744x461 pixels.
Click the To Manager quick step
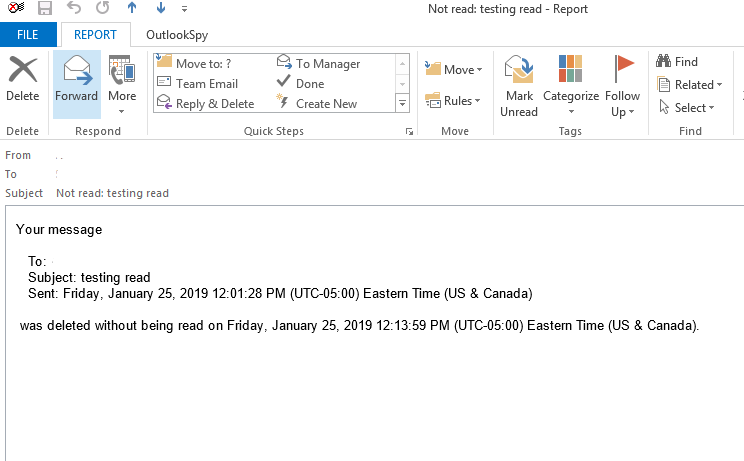(318, 64)
